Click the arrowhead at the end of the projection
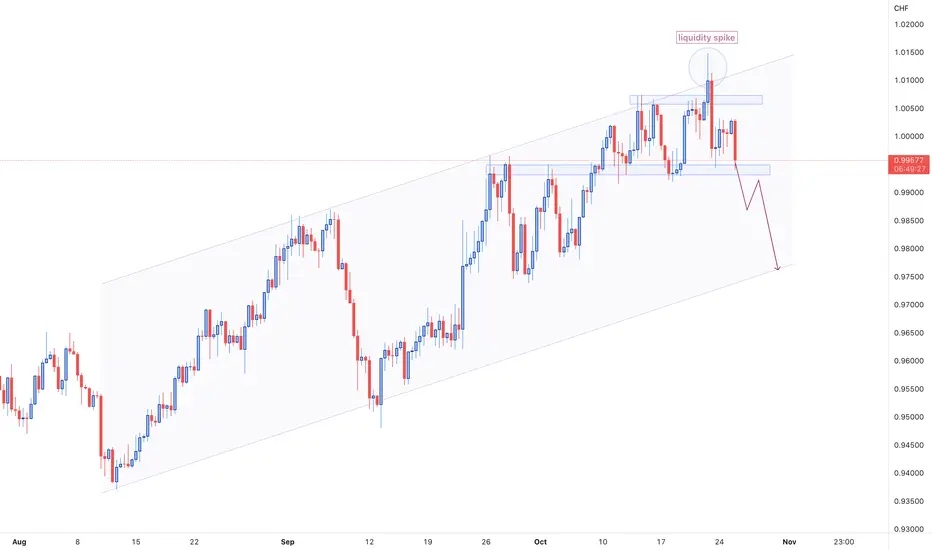 [x=777, y=269]
